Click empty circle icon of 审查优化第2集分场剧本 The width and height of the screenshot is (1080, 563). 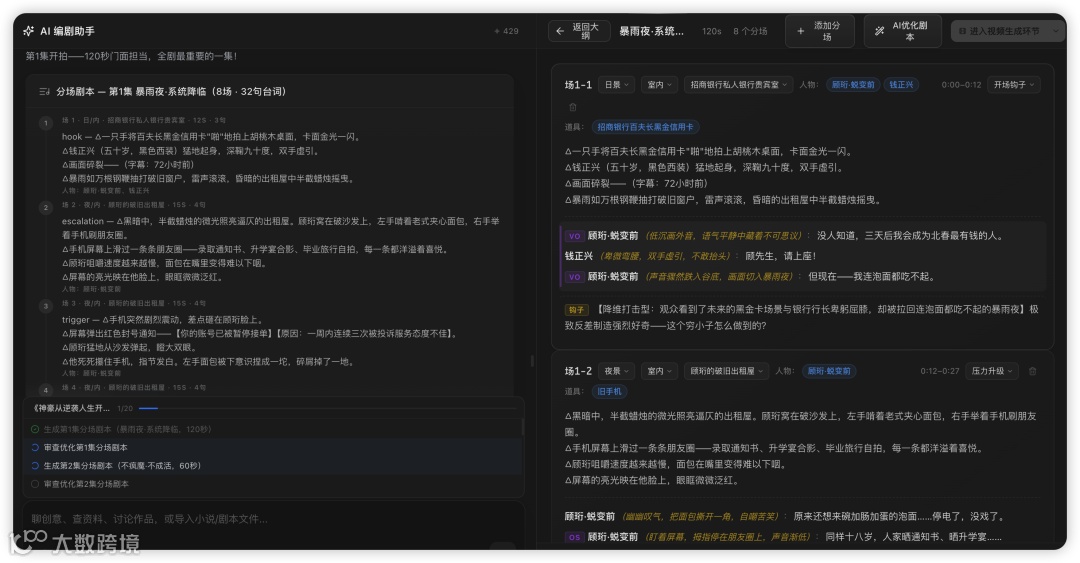35,484
